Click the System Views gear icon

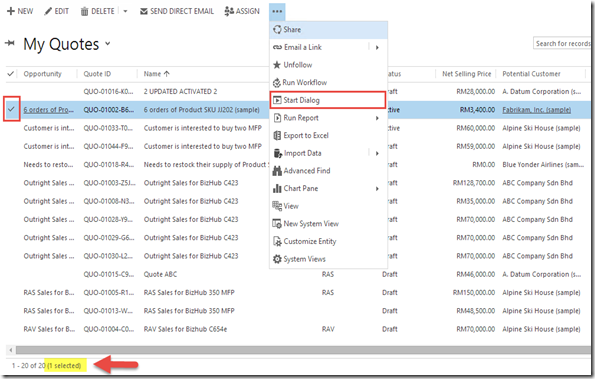(x=277, y=259)
